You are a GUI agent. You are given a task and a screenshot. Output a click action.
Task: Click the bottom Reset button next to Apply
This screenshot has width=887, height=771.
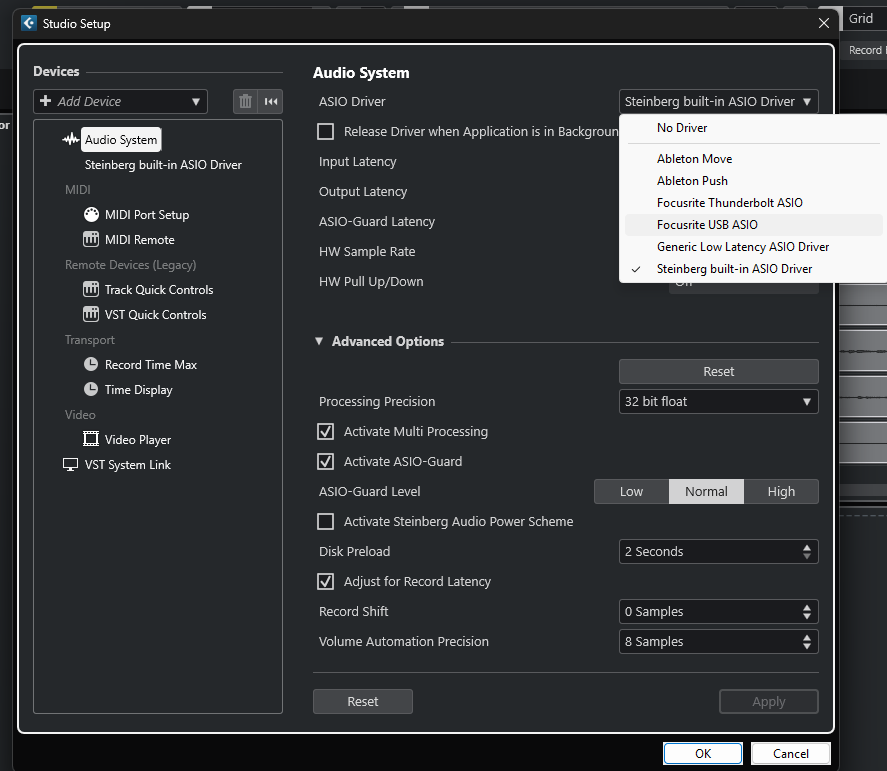pyautogui.click(x=363, y=701)
